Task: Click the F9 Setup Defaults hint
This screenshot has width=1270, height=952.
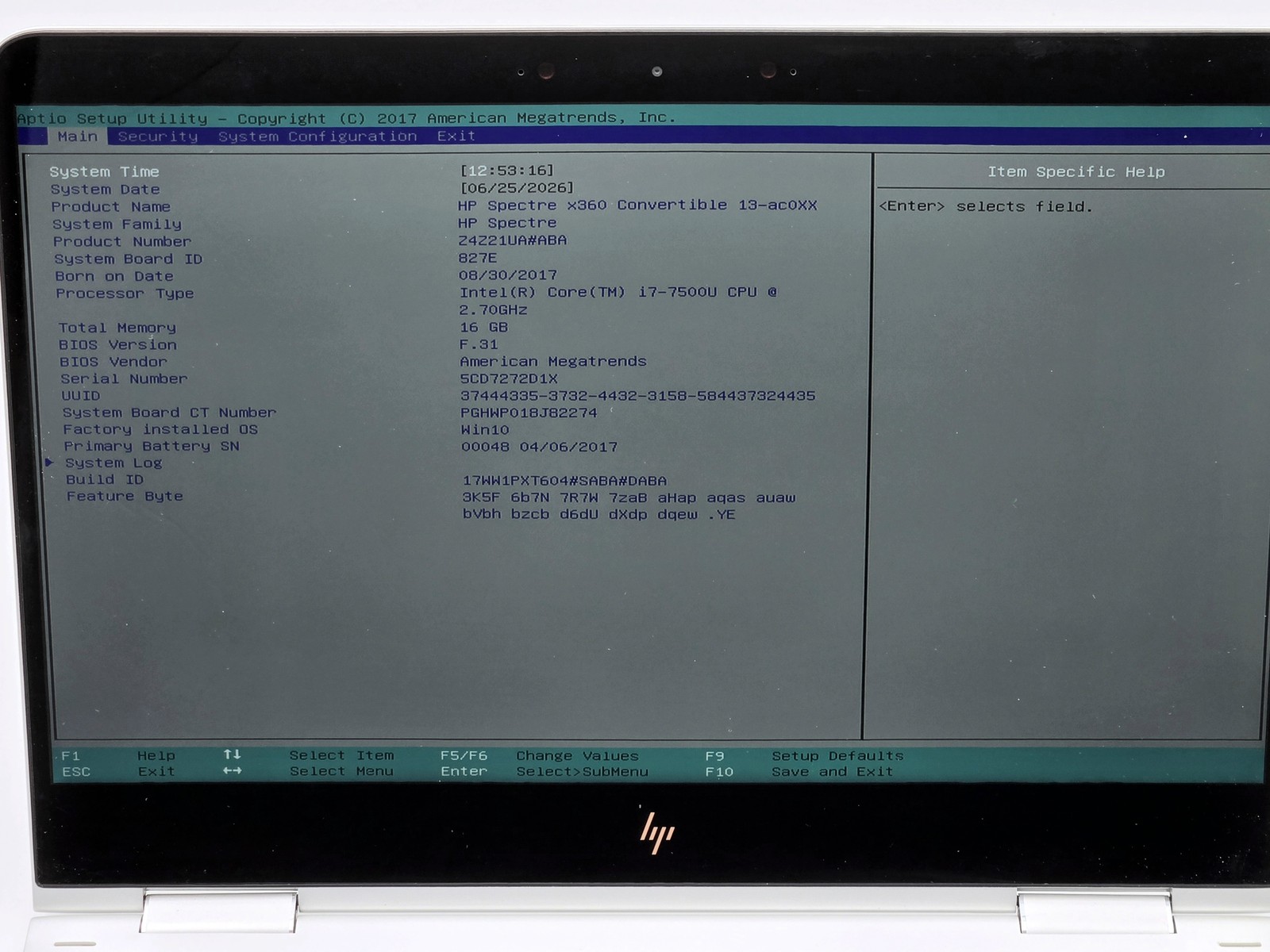Action: [x=804, y=756]
